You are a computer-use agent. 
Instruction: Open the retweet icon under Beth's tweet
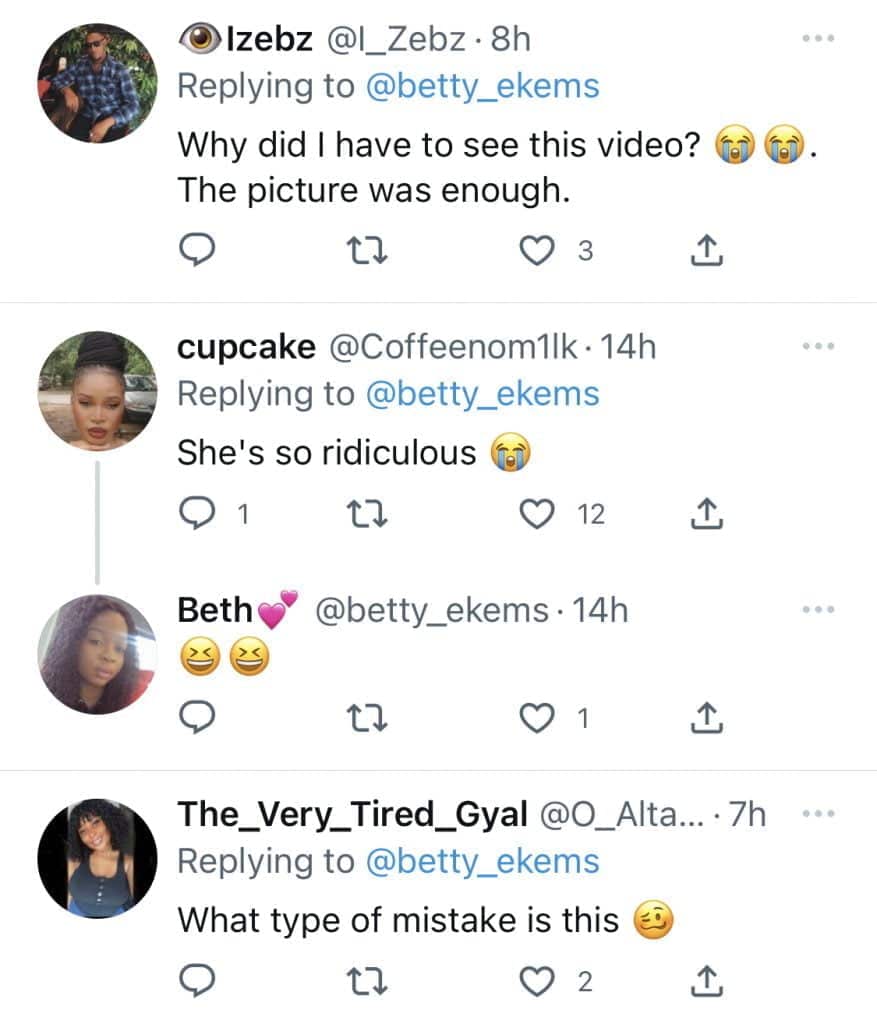[x=369, y=718]
